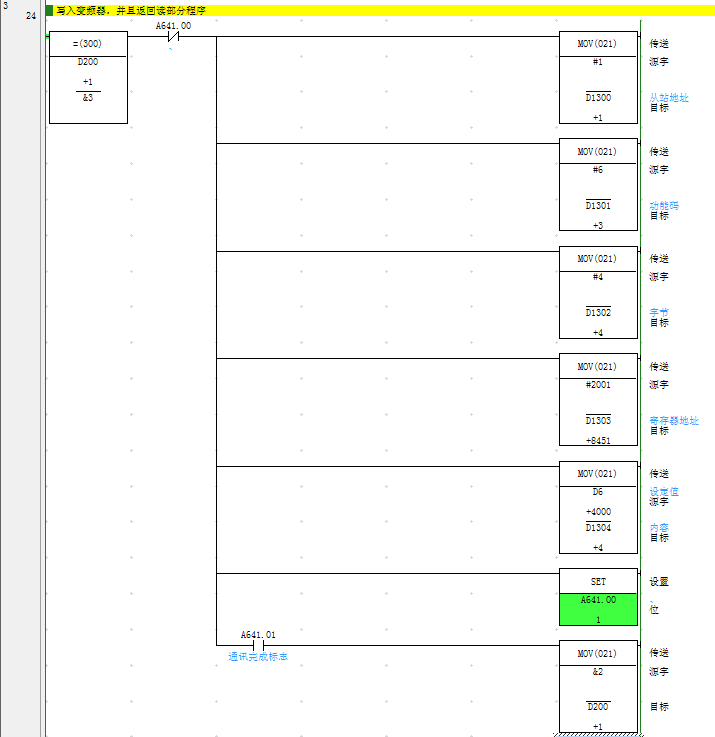The image size is (715, 737).
Task: Click the MOV(021) header with source #6
Action: tap(598, 152)
